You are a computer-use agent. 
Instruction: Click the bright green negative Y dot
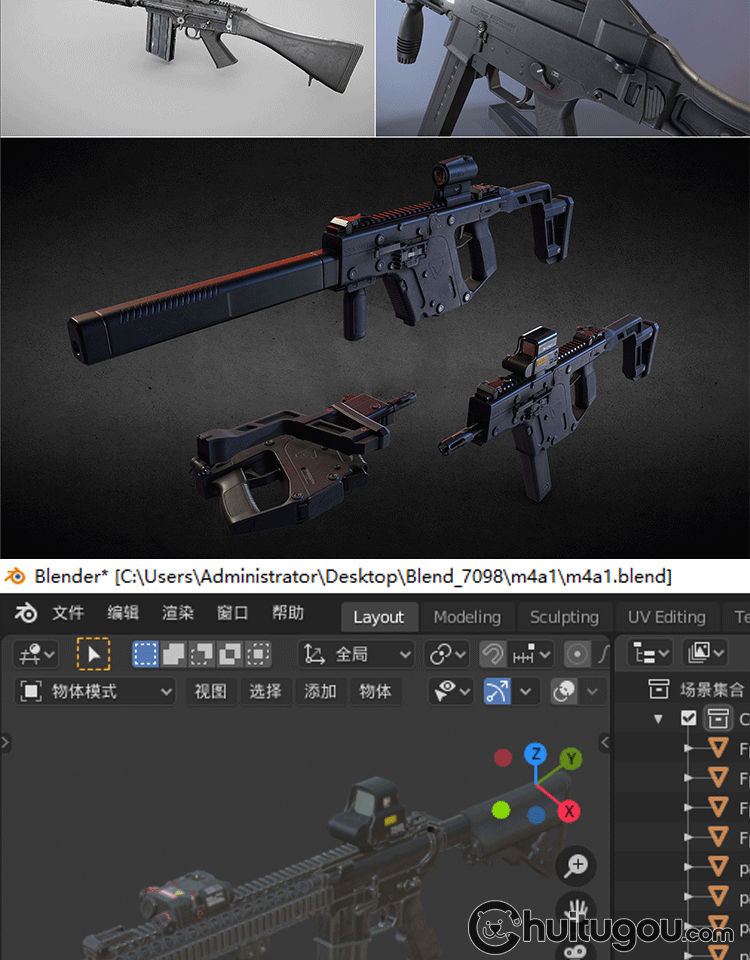coord(501,811)
